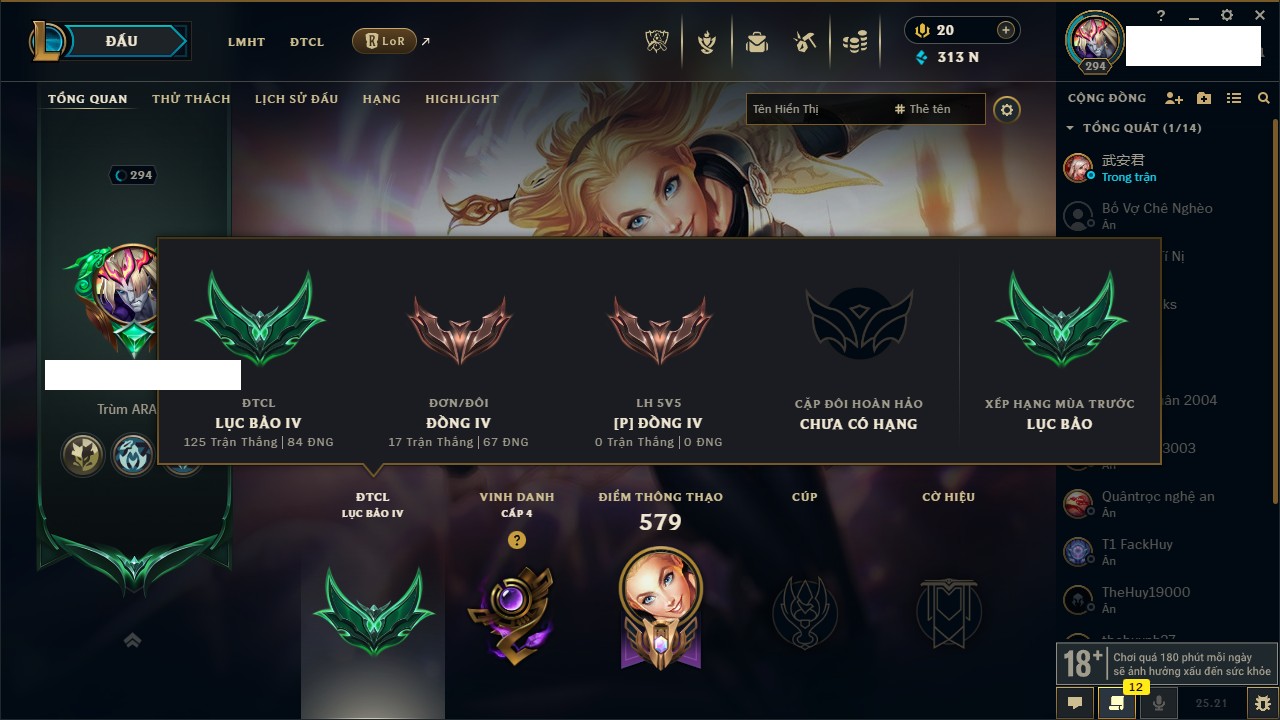1280x720 pixels.
Task: Open the Store coins stack icon
Action: coord(854,42)
